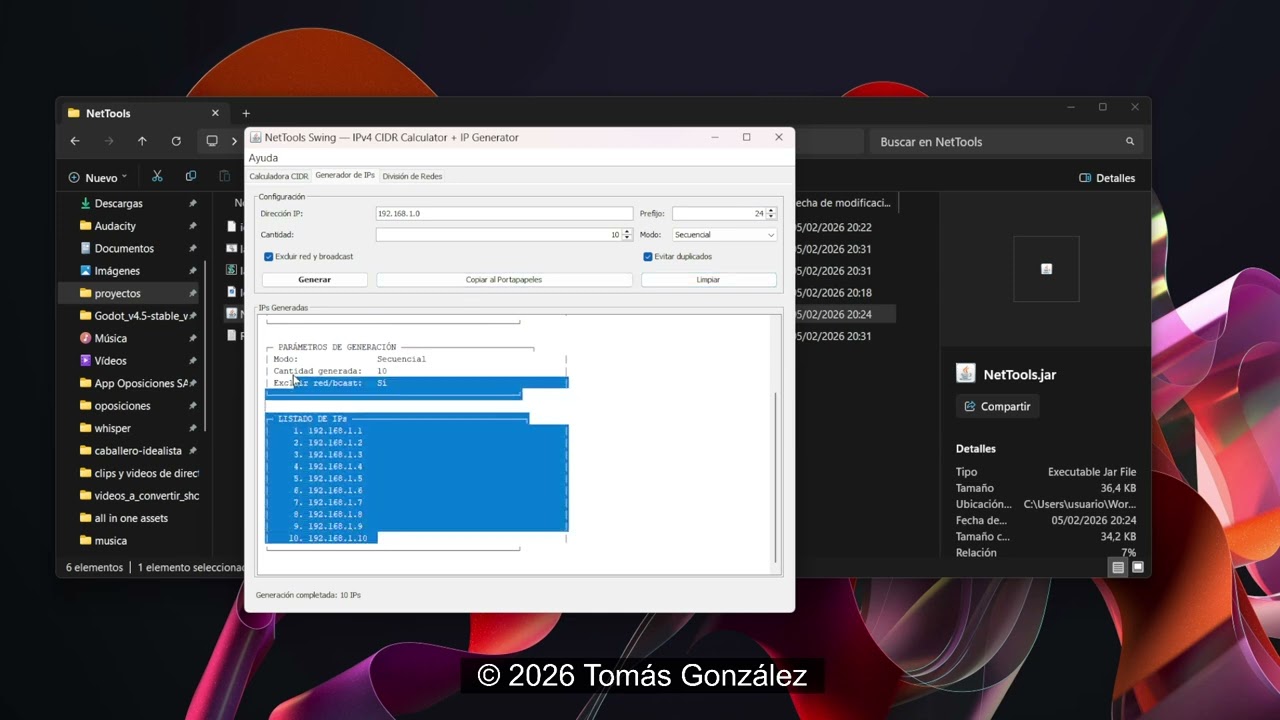
Task: Click Cantidad generada: 10 line in output
Action: pyautogui.click(x=330, y=371)
